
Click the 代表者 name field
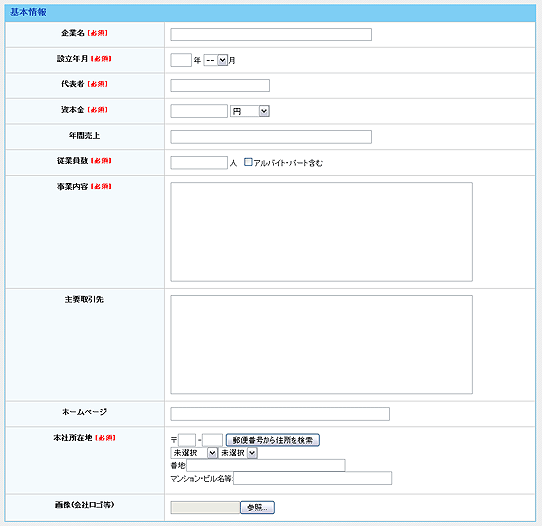(220, 85)
